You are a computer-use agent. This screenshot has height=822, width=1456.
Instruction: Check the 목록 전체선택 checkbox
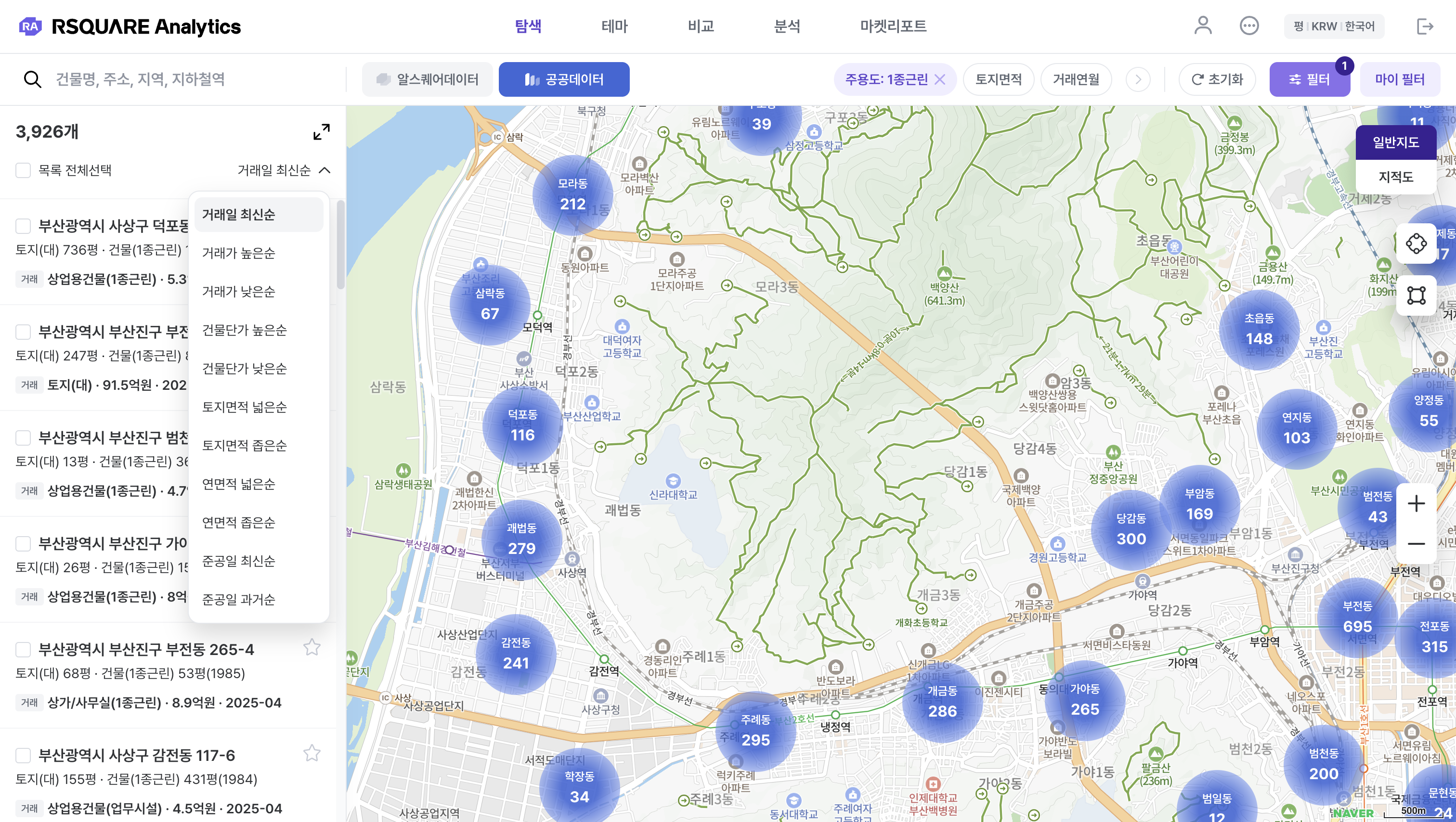point(23,171)
